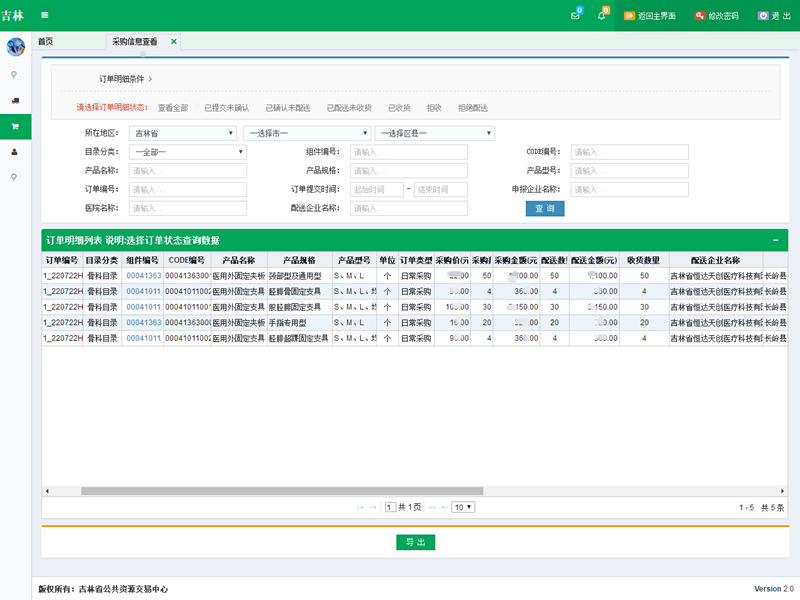Select the 查看全部 status filter
Image resolution: width=800 pixels, height=600 pixels.
173,107
